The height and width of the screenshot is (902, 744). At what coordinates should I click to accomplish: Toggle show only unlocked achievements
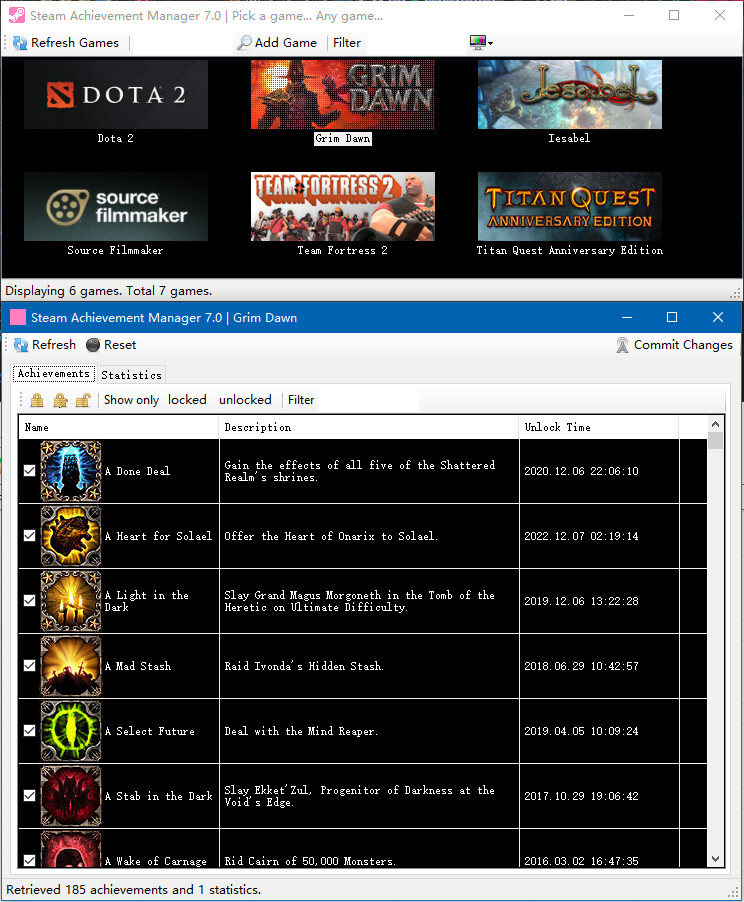[x=245, y=400]
